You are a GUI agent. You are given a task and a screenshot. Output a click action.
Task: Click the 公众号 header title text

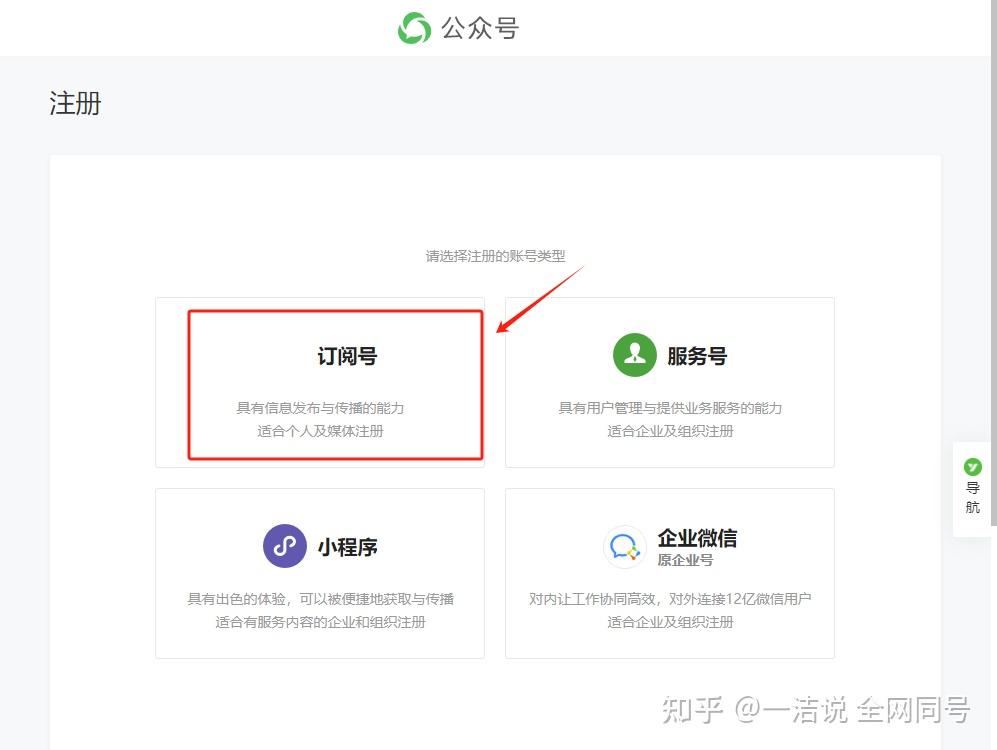coord(480,29)
